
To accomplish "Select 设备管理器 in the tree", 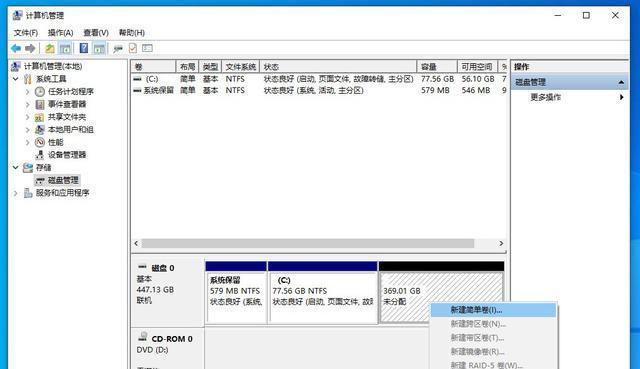I will pos(67,155).
